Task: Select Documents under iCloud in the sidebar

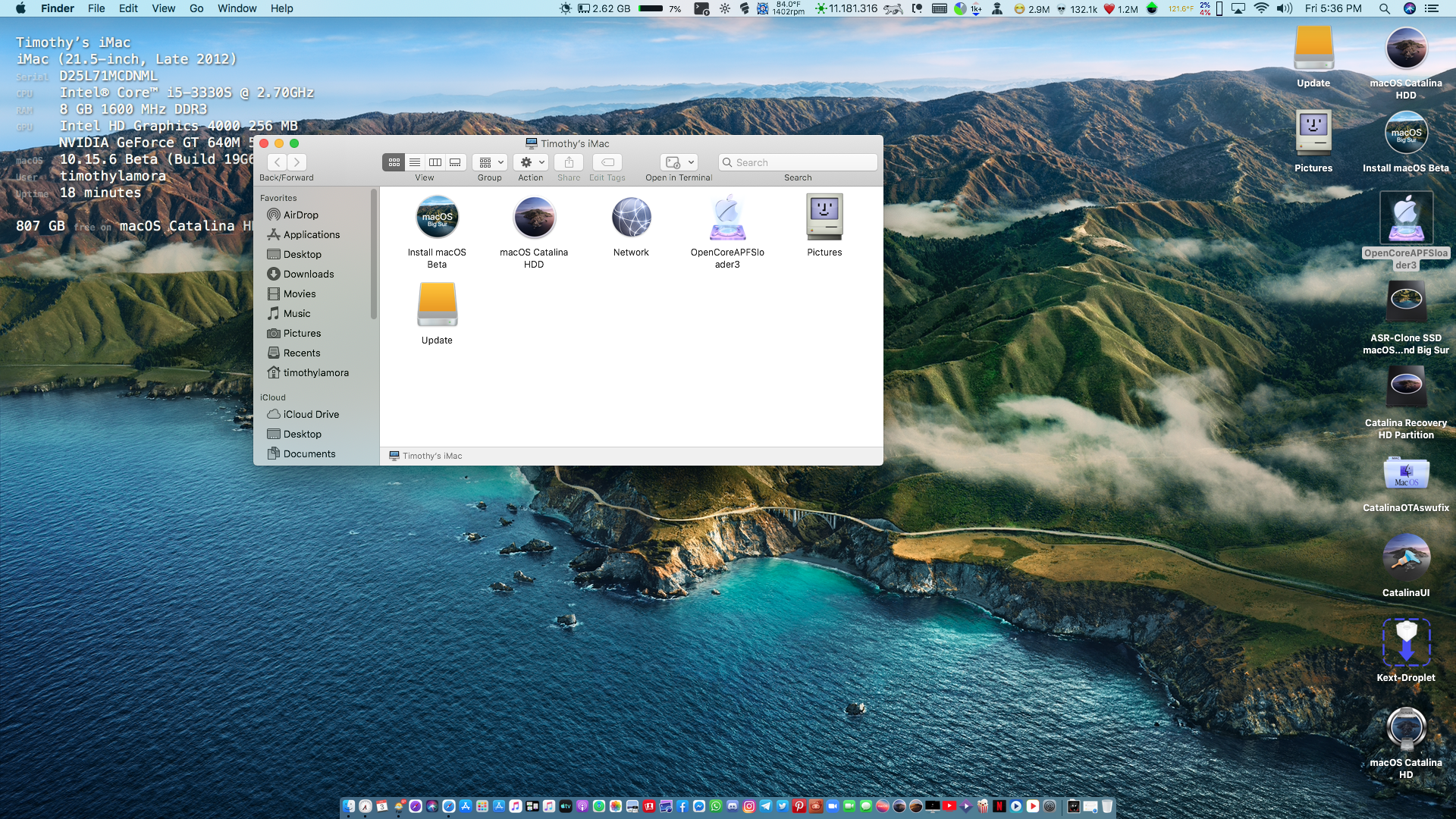Action: coord(301,453)
